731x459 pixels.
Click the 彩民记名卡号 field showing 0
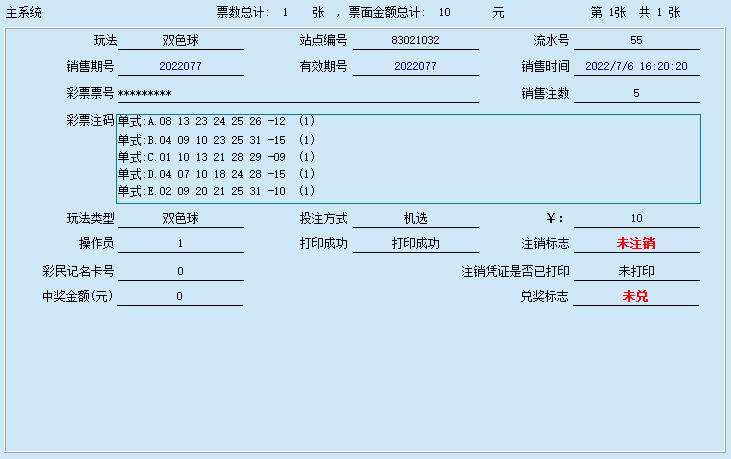(x=180, y=272)
